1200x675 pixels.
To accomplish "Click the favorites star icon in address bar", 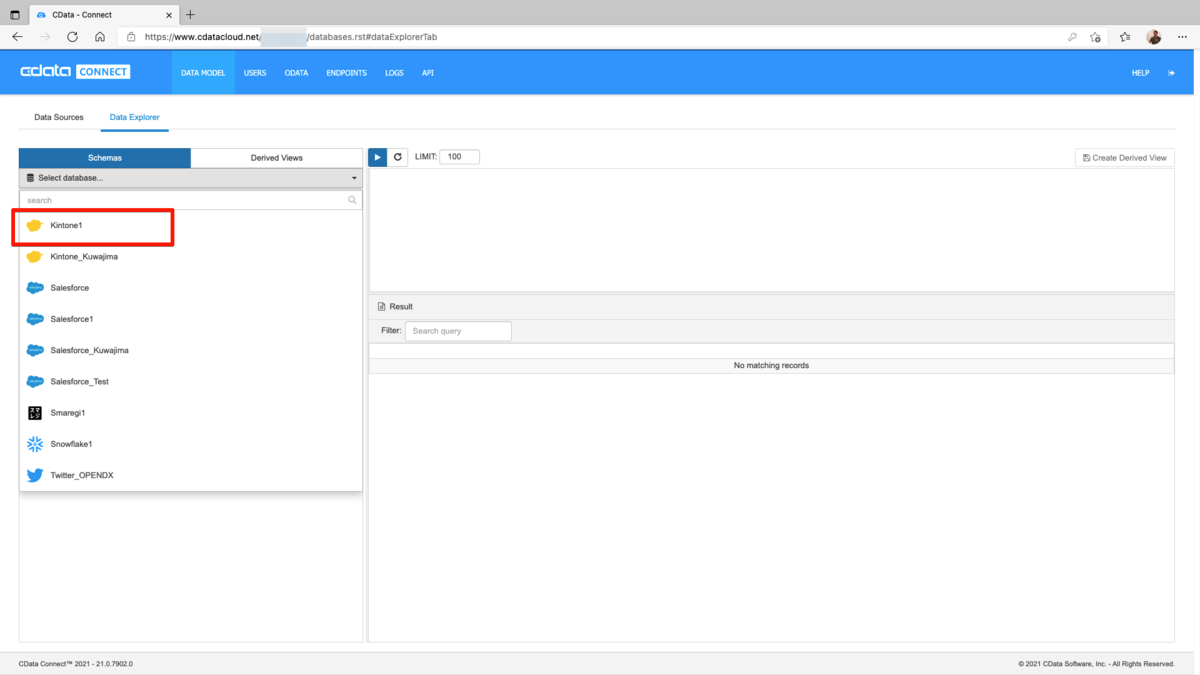I will click(x=1095, y=37).
